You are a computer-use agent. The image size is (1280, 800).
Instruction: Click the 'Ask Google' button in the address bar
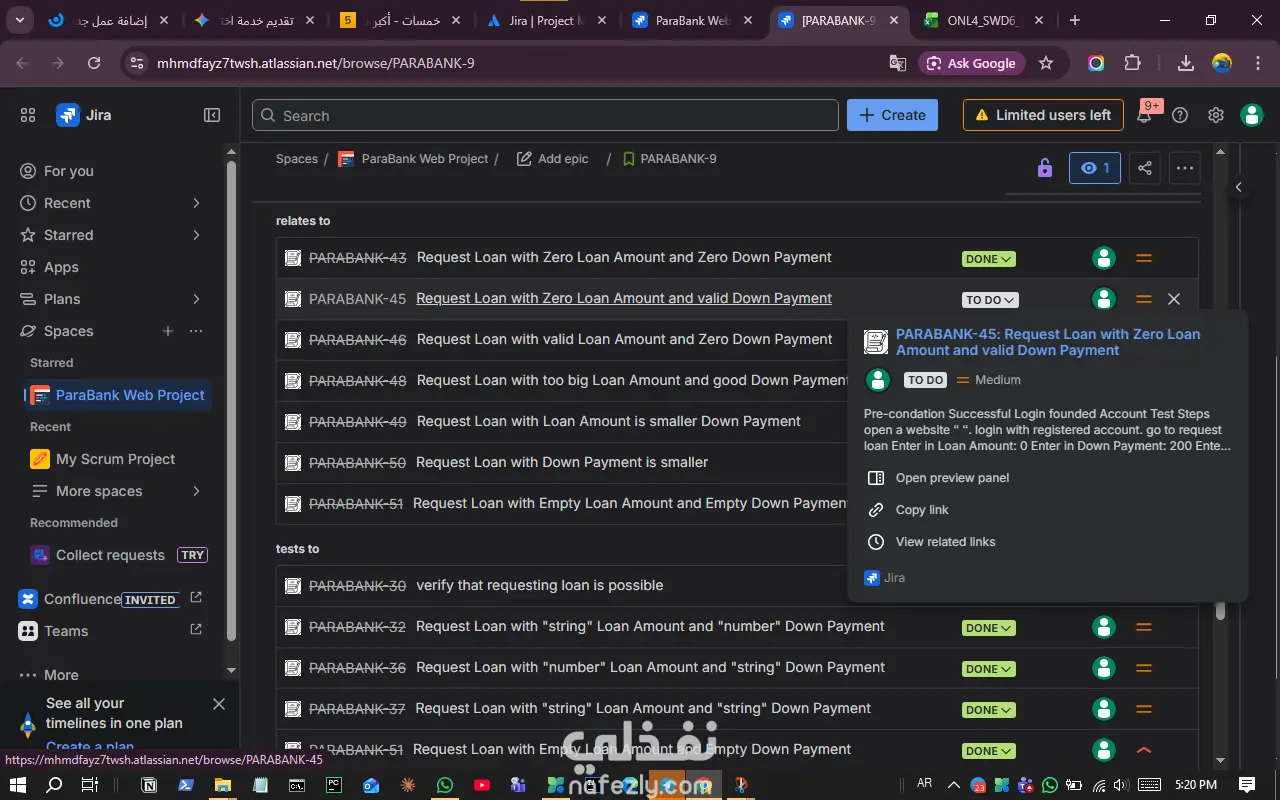pos(971,63)
